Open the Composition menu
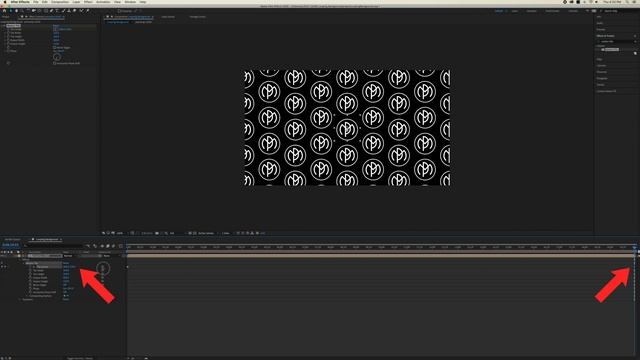 coord(60,2)
